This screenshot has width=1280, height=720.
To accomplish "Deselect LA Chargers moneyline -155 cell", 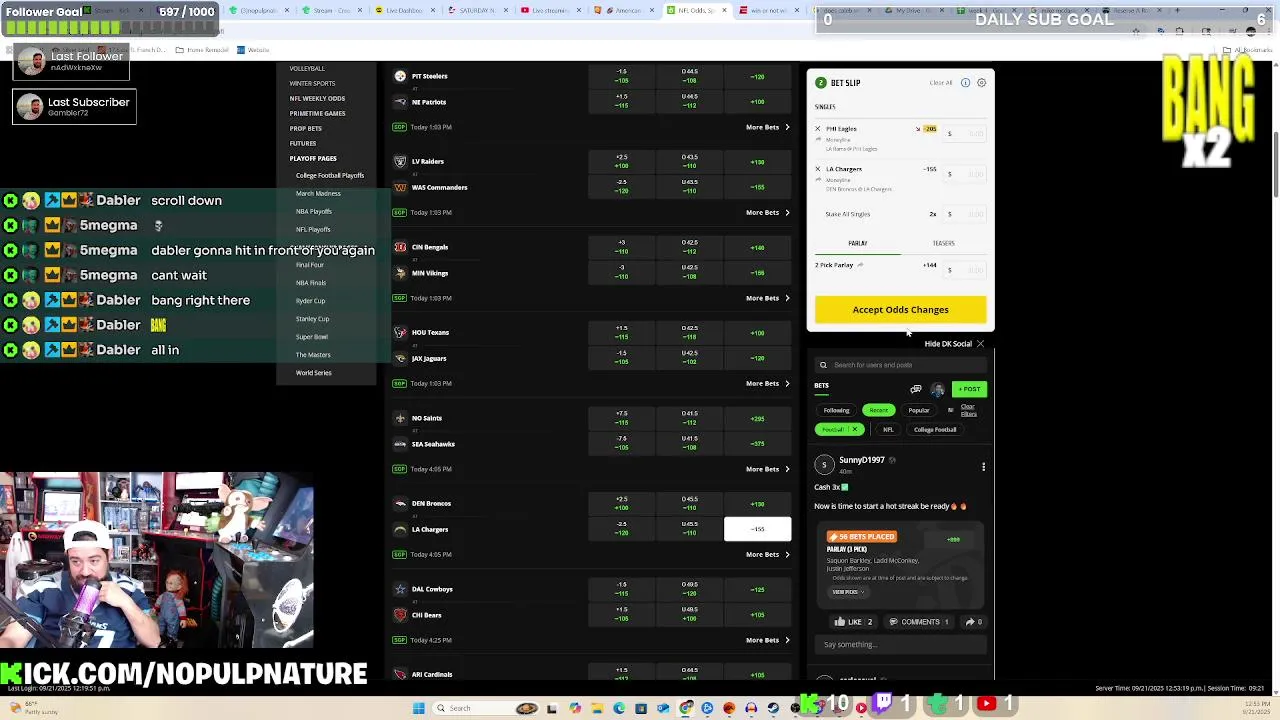I will point(757,529).
